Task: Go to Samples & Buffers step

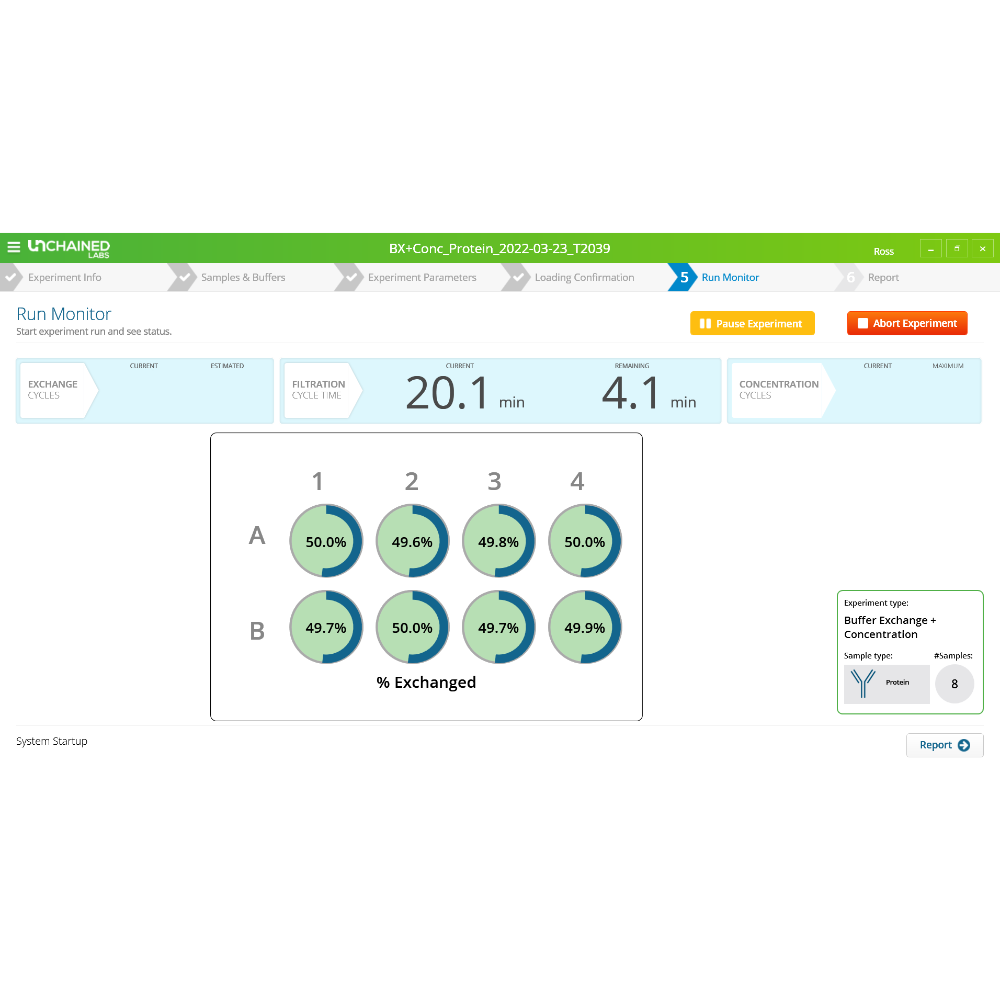Action: point(242,278)
